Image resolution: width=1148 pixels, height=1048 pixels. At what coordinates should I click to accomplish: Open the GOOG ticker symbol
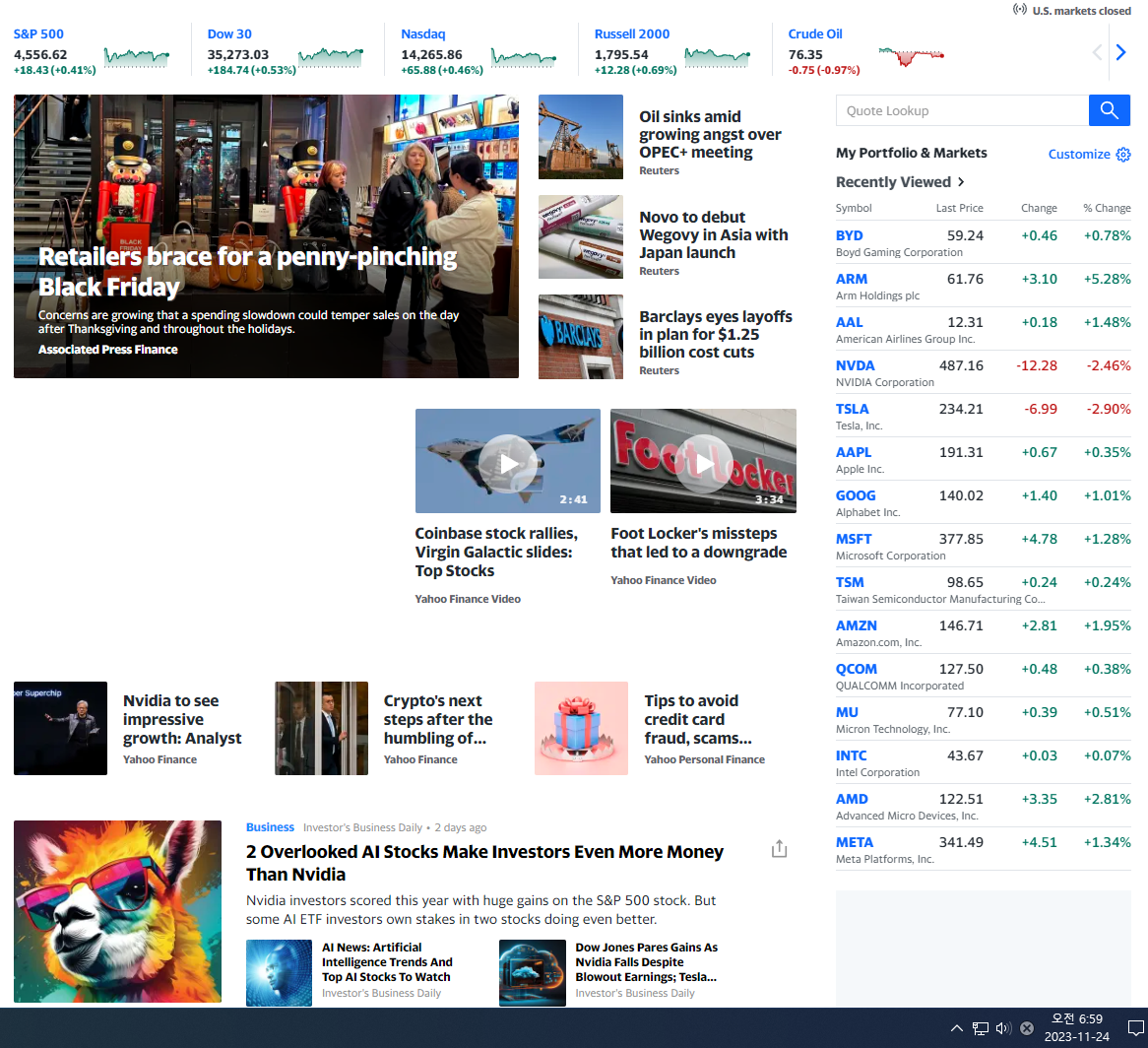[x=856, y=495]
